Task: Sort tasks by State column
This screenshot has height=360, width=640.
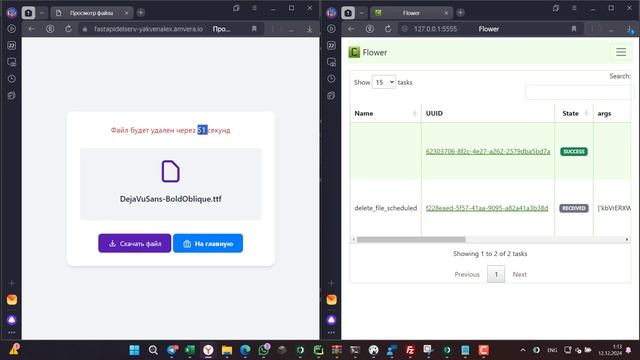Action: 573,113
